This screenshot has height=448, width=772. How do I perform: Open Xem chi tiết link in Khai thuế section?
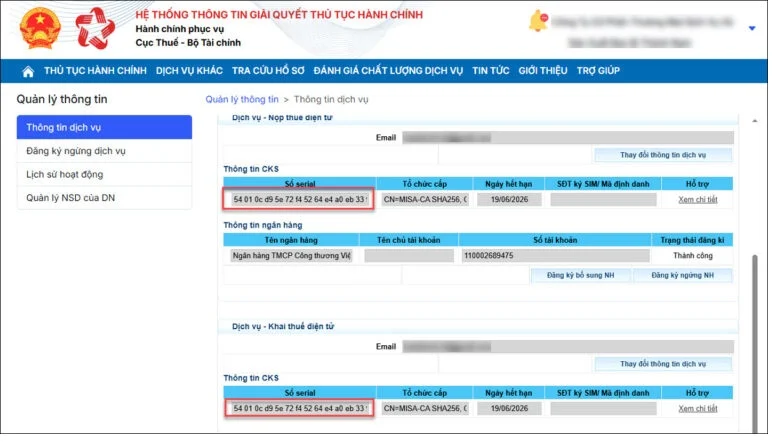pyautogui.click(x=698, y=409)
